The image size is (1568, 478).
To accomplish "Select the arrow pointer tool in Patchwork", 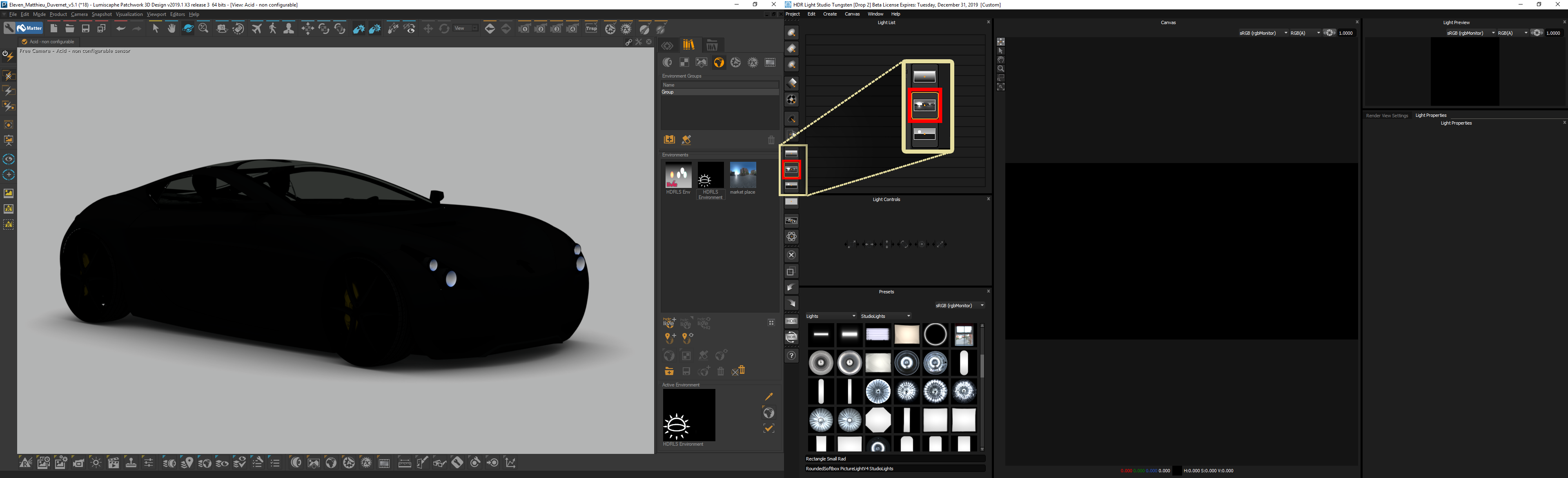I will pos(155,29).
